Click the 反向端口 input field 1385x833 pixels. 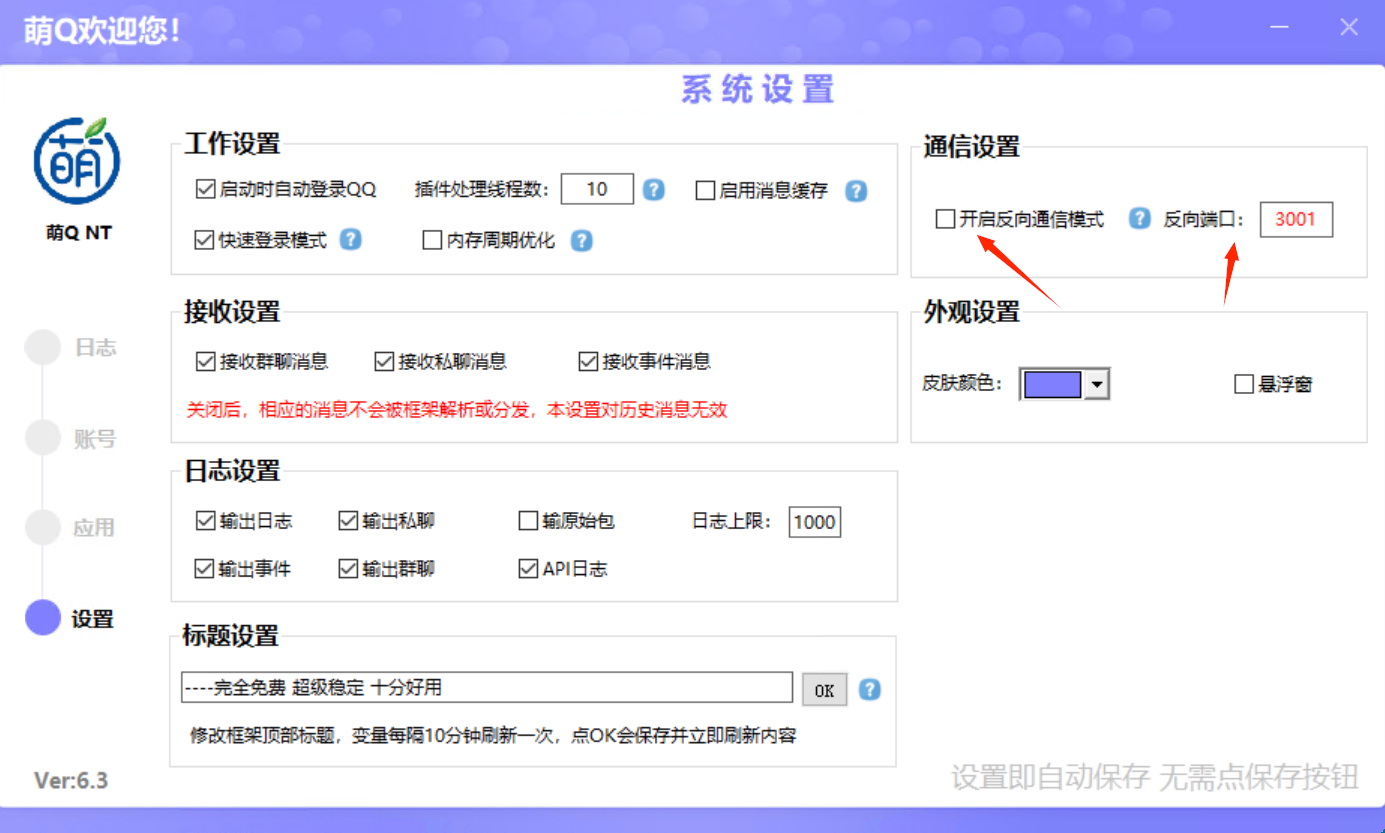1295,219
